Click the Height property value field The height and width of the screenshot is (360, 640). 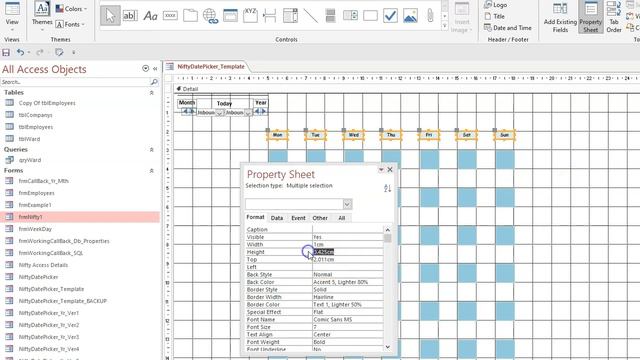348,252
